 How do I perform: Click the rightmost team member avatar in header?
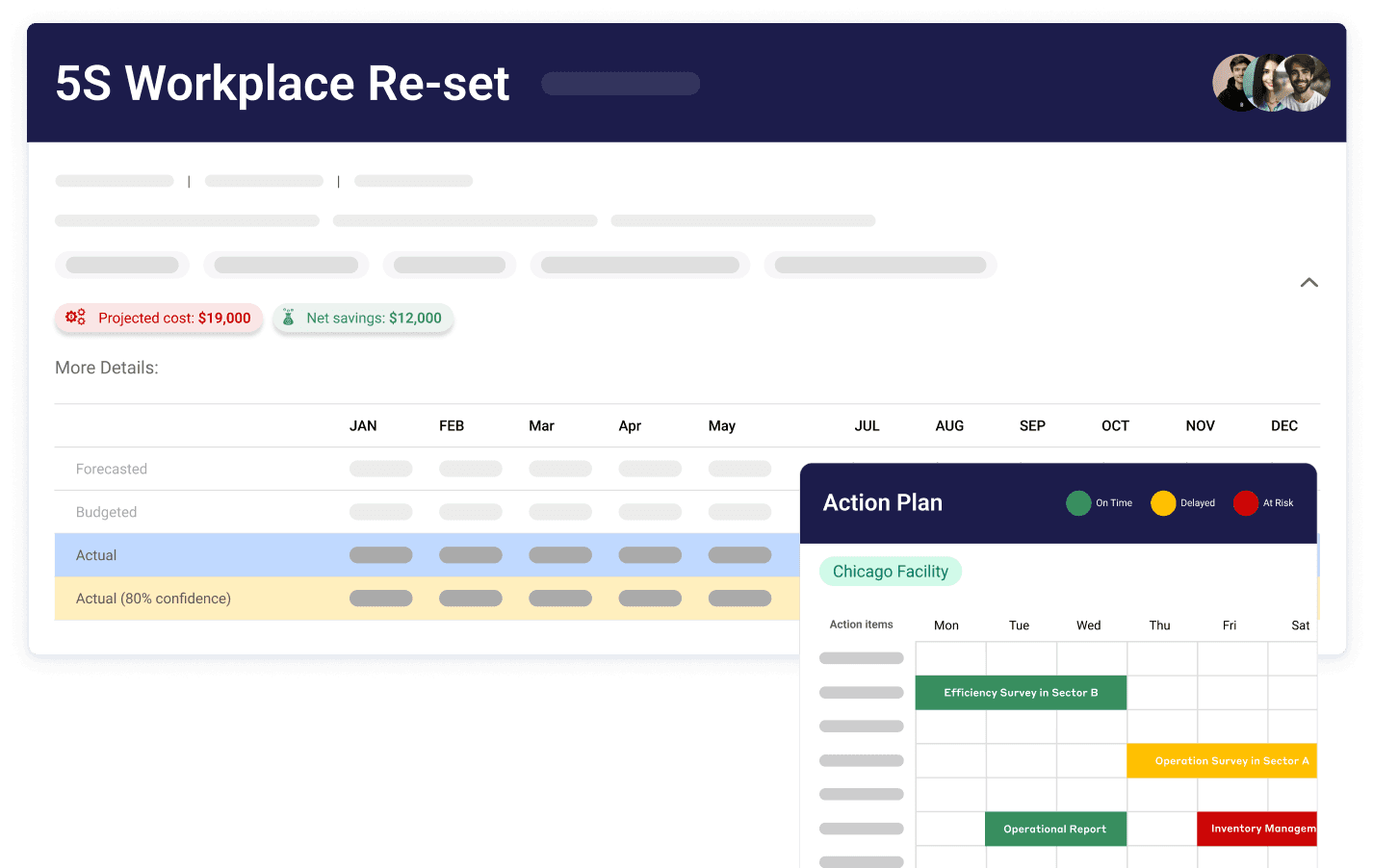point(1309,83)
